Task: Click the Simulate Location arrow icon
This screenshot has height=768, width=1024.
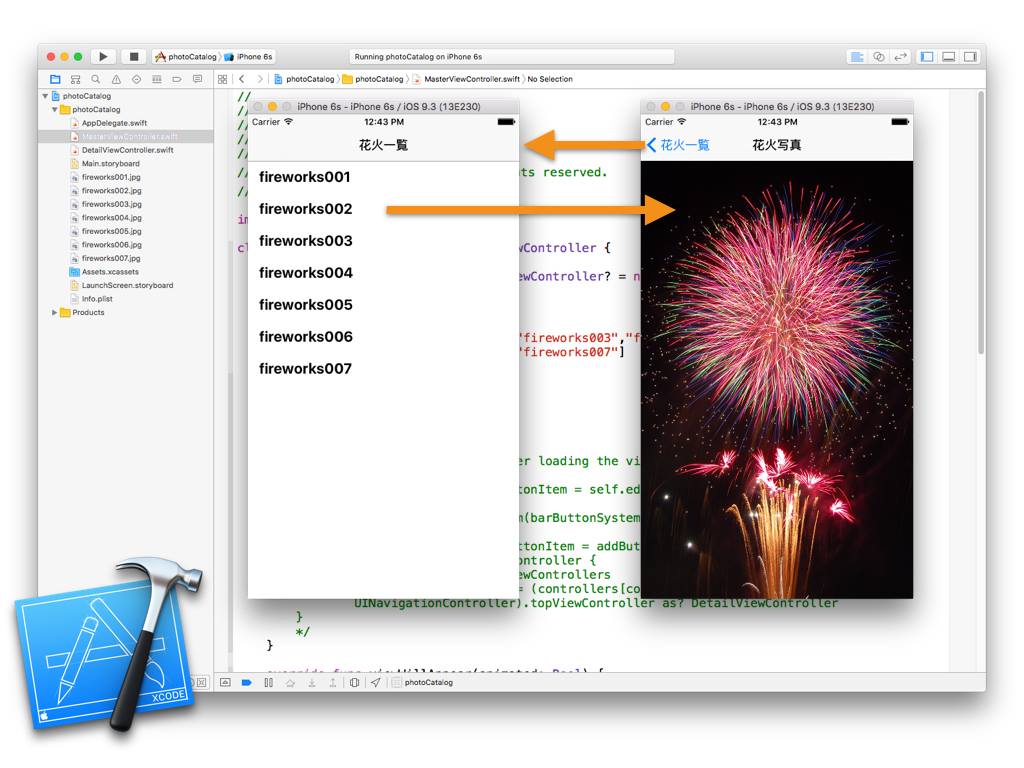Action: tap(376, 682)
